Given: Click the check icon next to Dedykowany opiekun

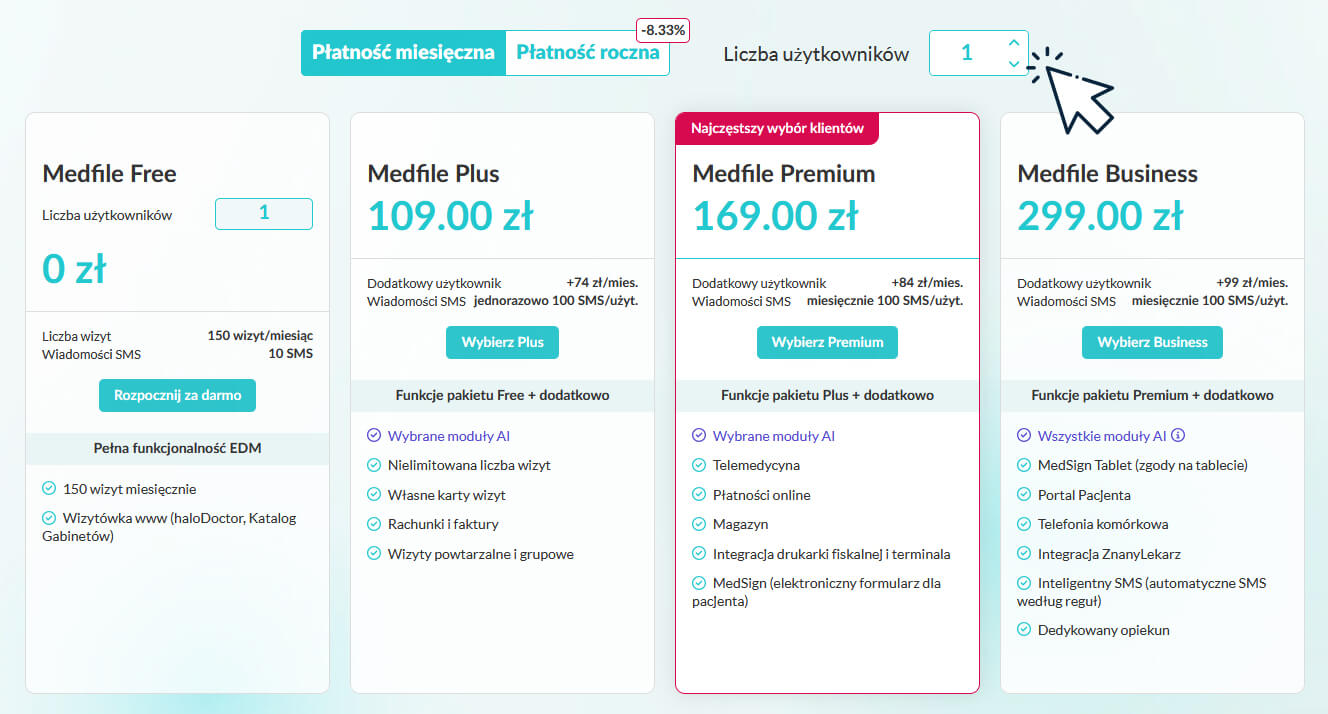Looking at the screenshot, I should pos(1024,630).
